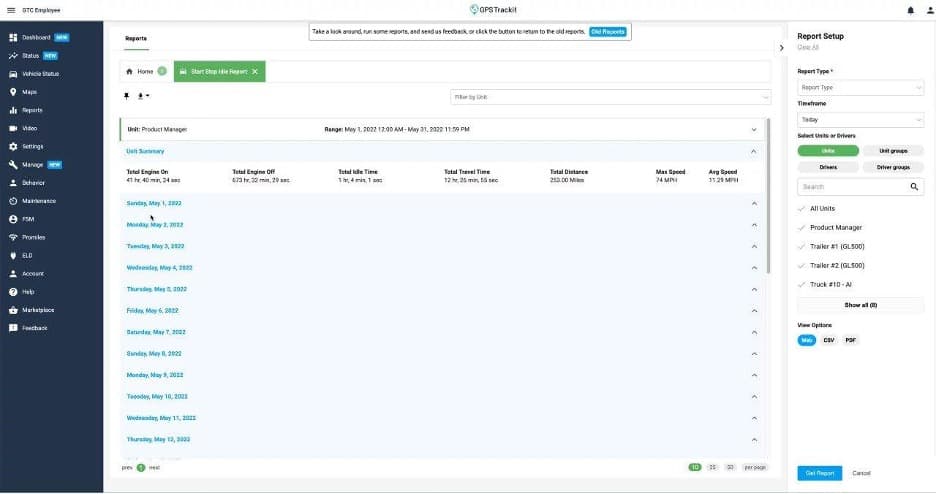Open the Timeframe dropdown
The image size is (936, 494).
(x=860, y=119)
